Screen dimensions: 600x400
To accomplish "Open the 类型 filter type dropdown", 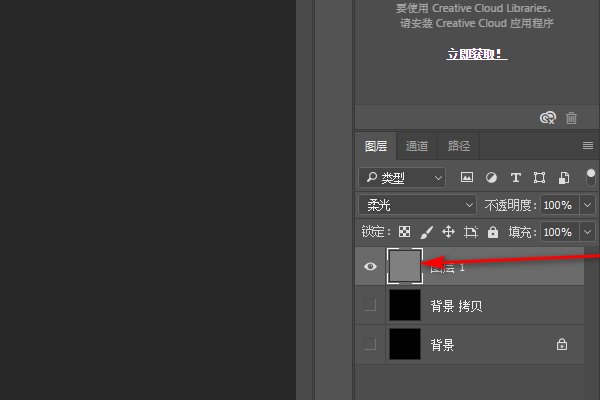I will pos(402,178).
